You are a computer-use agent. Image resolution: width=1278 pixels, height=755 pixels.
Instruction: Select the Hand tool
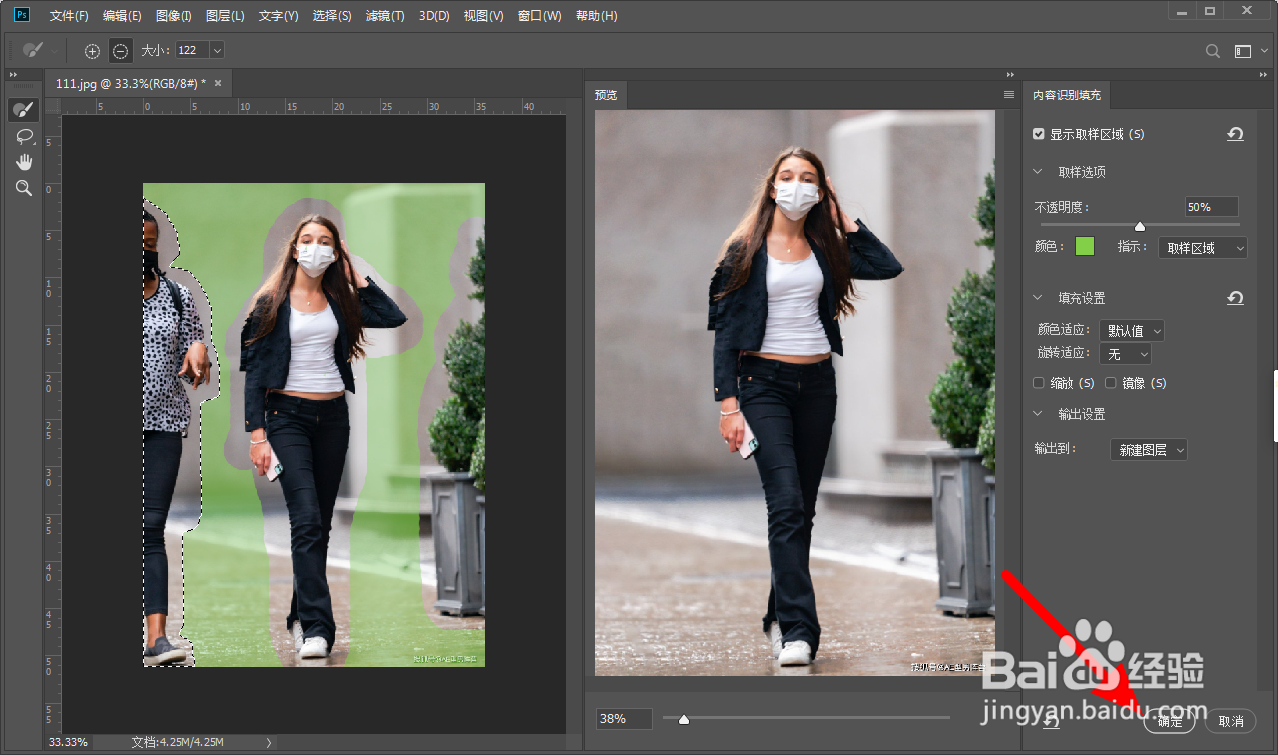24,162
